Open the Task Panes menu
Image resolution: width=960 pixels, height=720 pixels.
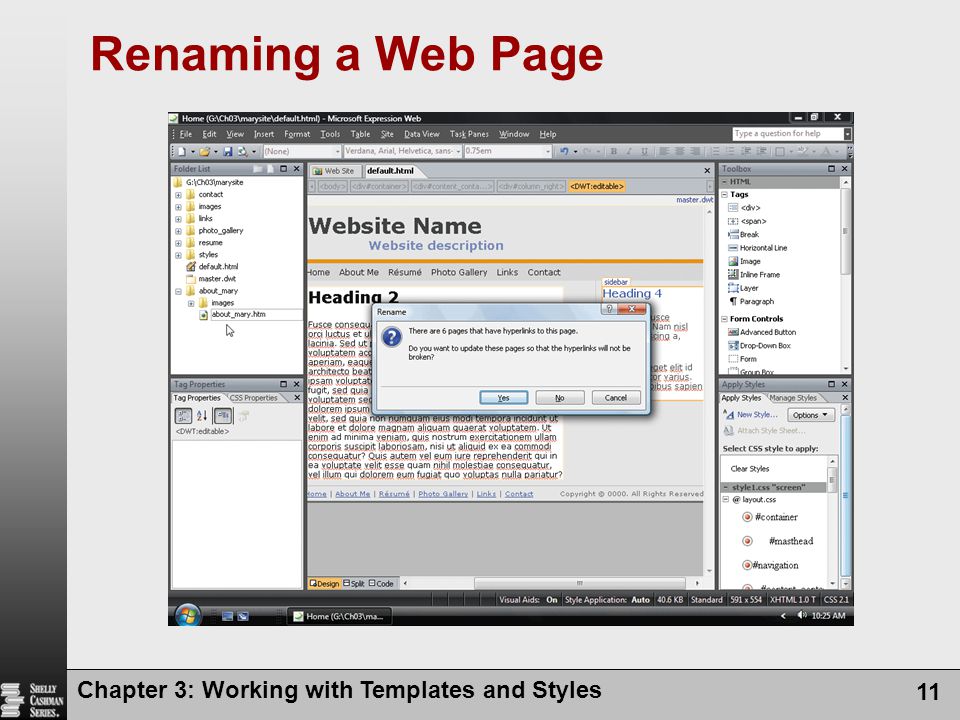[469, 134]
